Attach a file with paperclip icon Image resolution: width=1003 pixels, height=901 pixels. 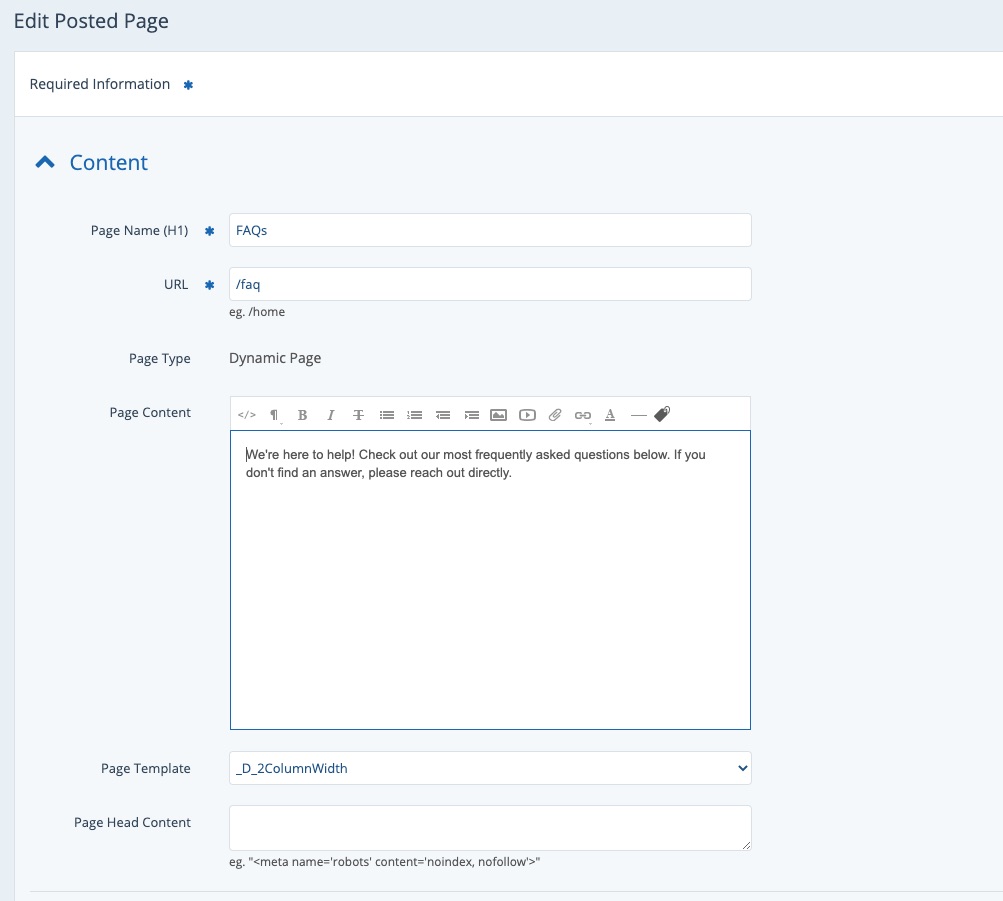[x=555, y=415]
